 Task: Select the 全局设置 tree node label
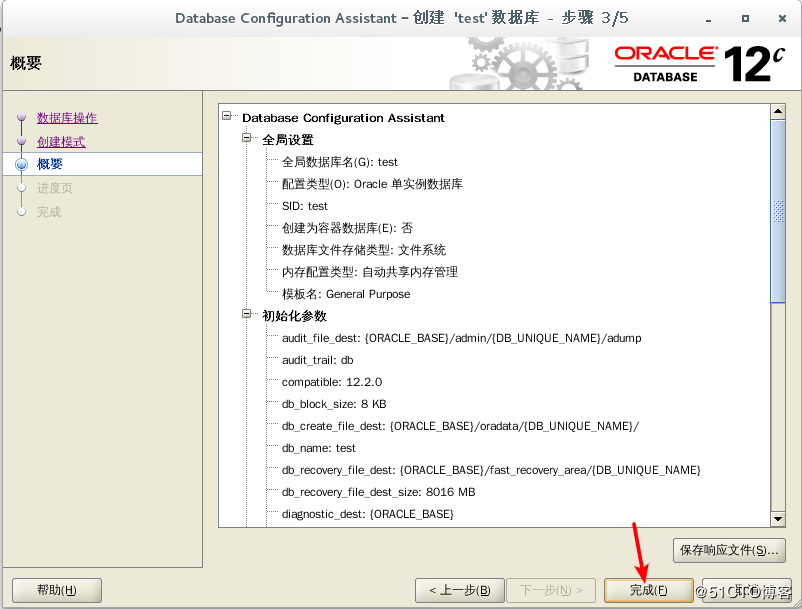tap(288, 140)
